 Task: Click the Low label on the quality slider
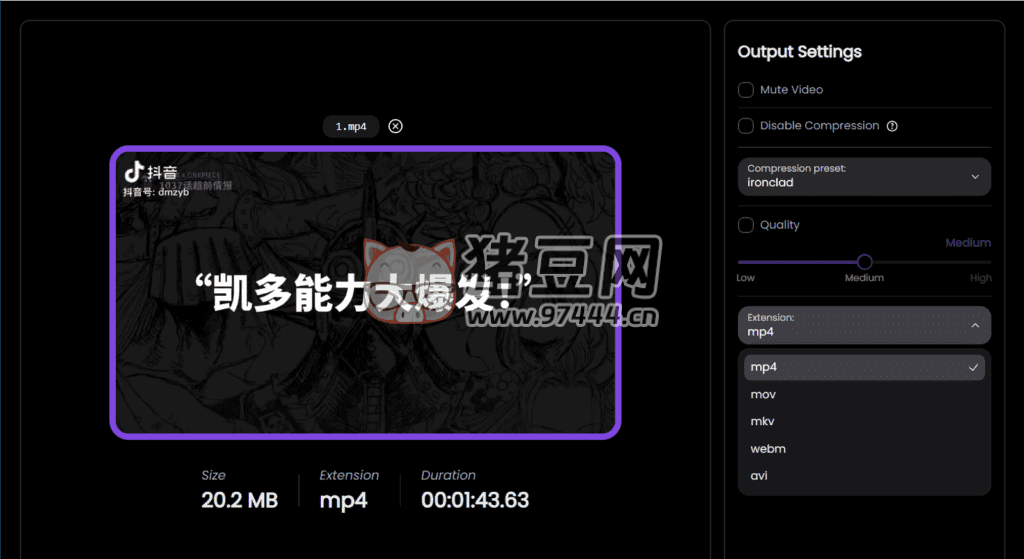pyautogui.click(x=746, y=278)
